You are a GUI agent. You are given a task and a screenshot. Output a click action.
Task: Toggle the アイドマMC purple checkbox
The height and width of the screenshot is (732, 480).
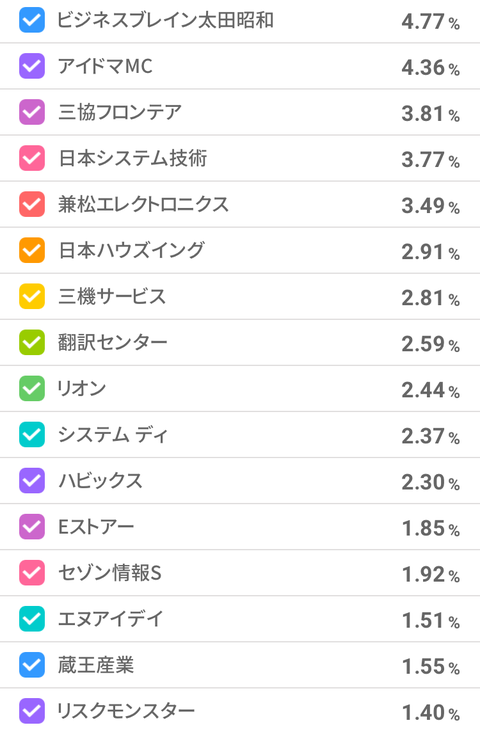point(32,66)
